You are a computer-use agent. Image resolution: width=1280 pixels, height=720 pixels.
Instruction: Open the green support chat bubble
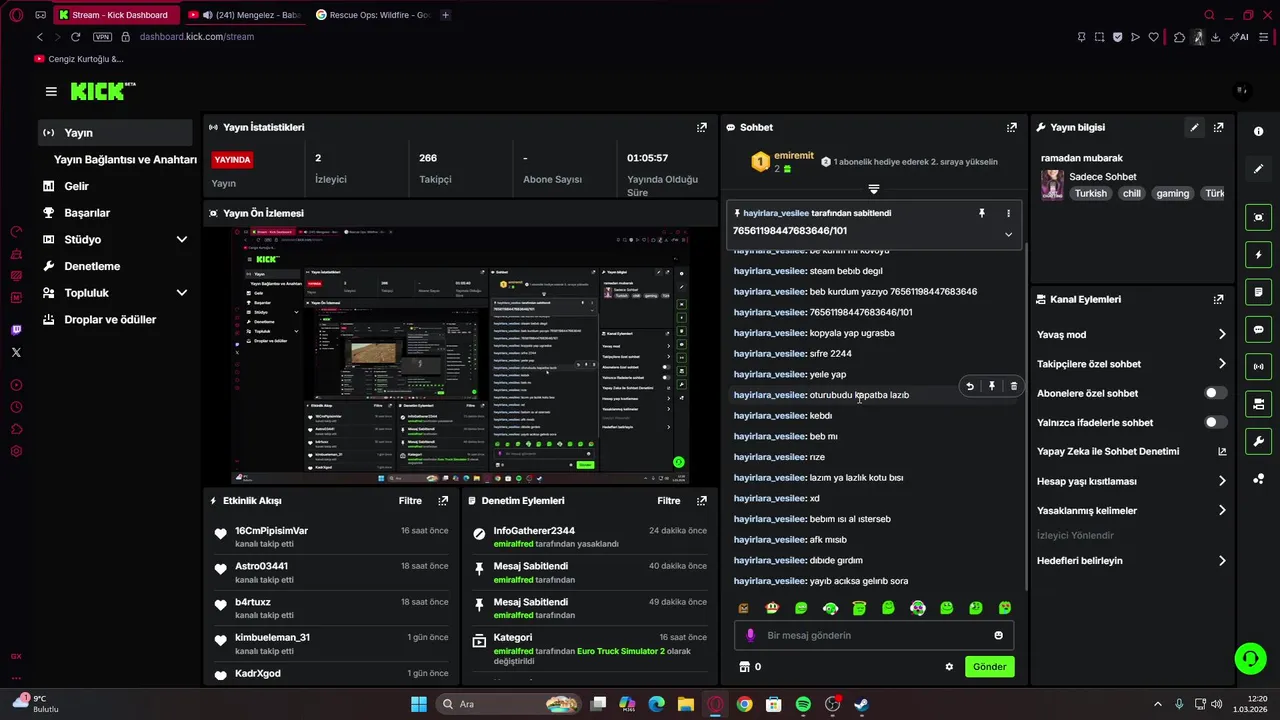tap(1250, 658)
